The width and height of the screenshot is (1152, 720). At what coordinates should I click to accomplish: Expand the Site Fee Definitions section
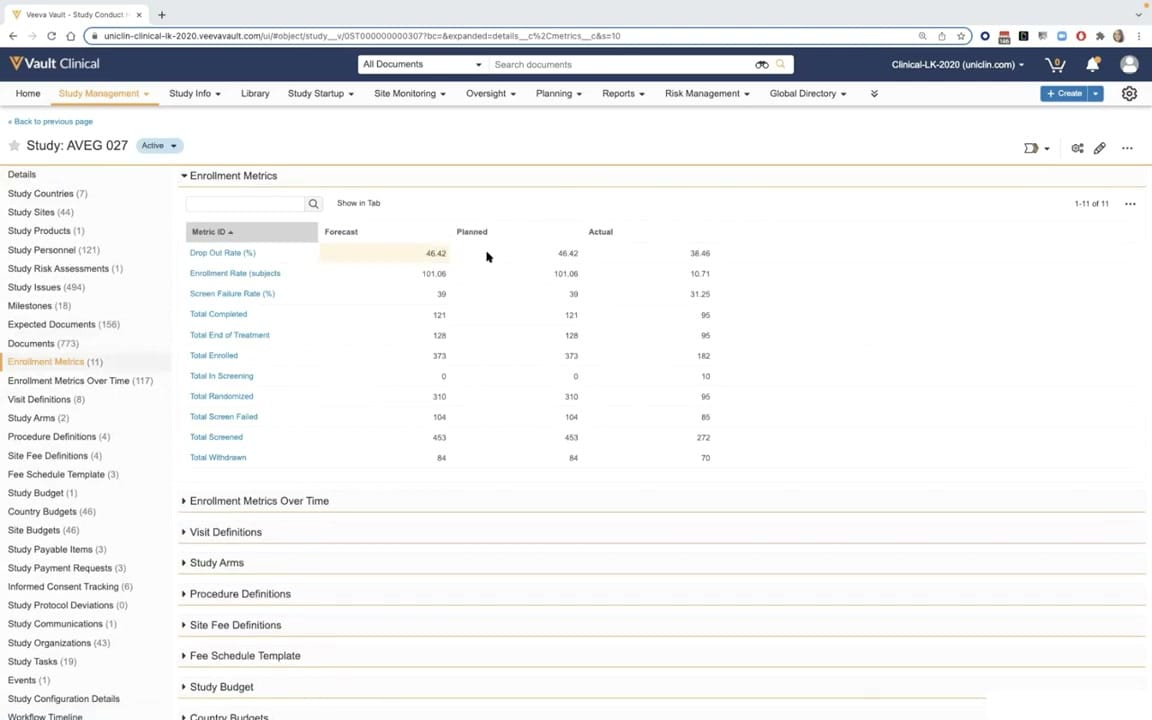[184, 625]
